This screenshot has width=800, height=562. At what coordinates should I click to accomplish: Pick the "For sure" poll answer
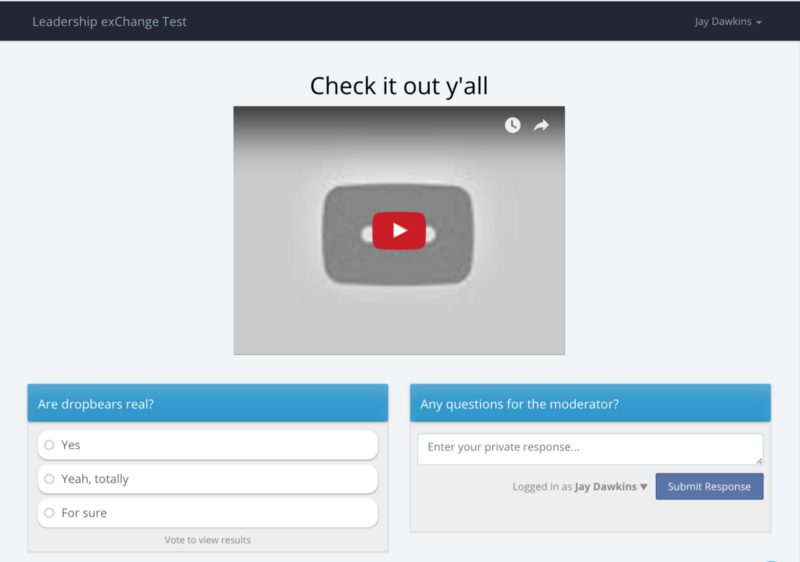49,513
